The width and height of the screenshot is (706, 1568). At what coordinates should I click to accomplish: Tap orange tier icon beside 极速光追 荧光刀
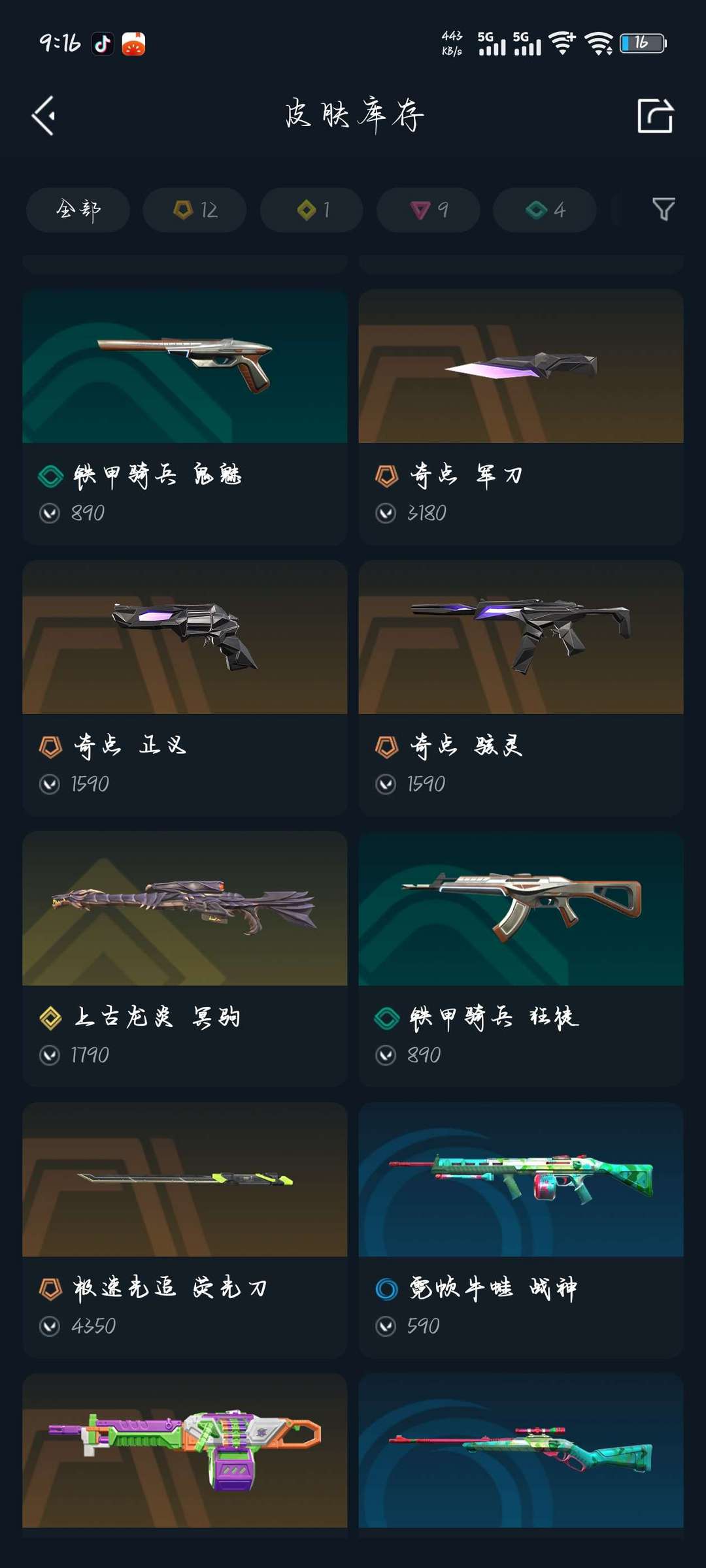click(x=51, y=1289)
